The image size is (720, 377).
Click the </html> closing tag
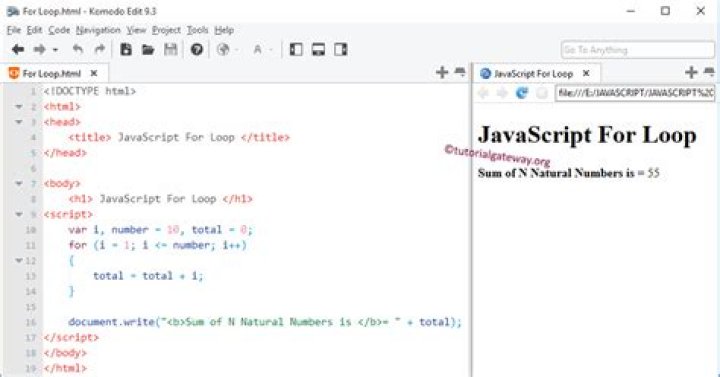(65, 368)
